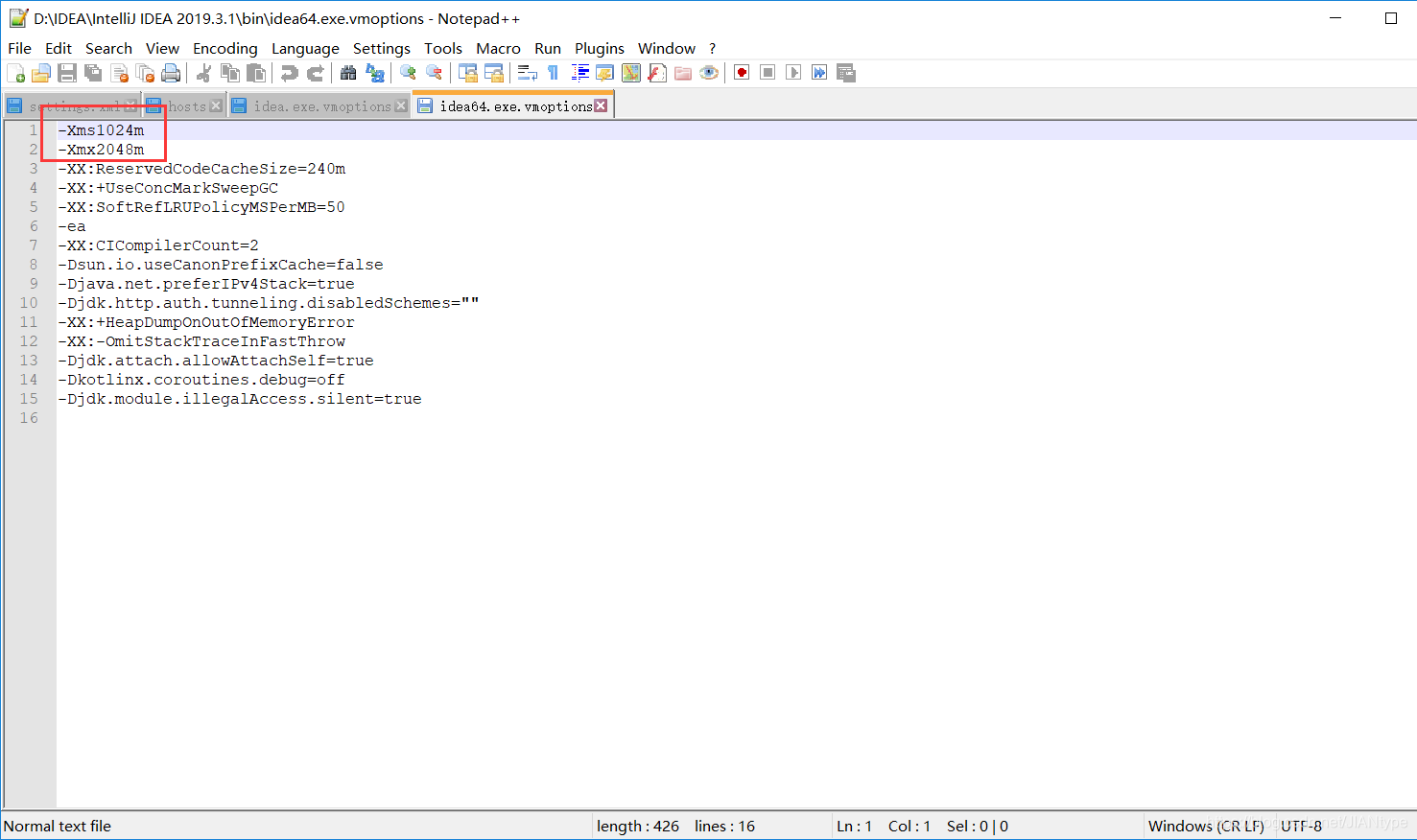
Task: Open the ? help menu
Action: pos(713,48)
